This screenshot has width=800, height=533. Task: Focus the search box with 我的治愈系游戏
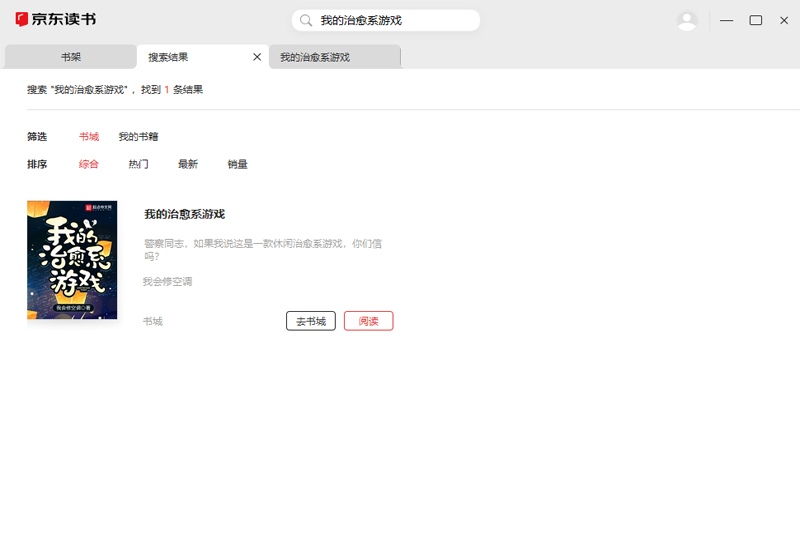click(395, 20)
